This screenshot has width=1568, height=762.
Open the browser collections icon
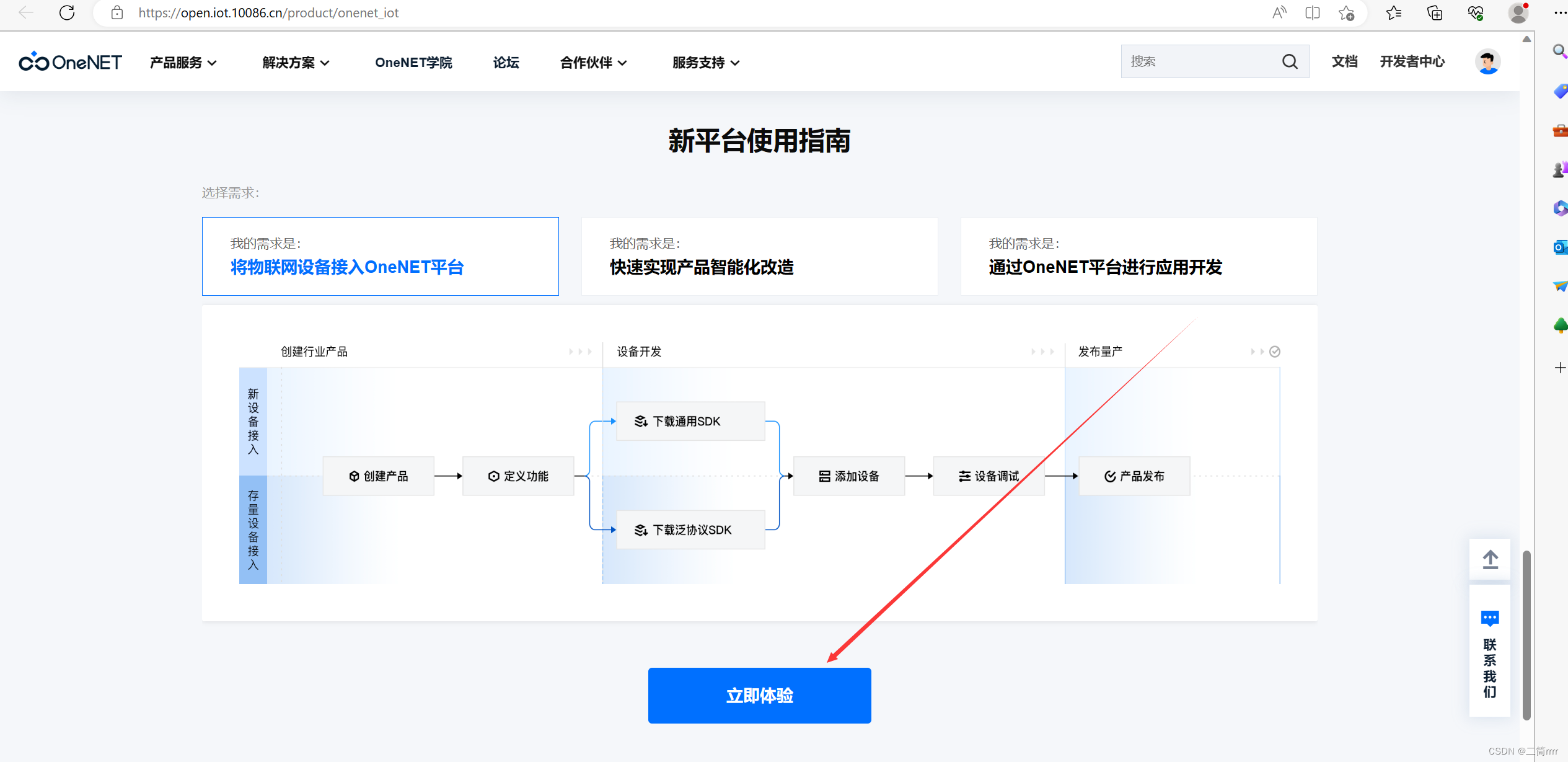1434,12
